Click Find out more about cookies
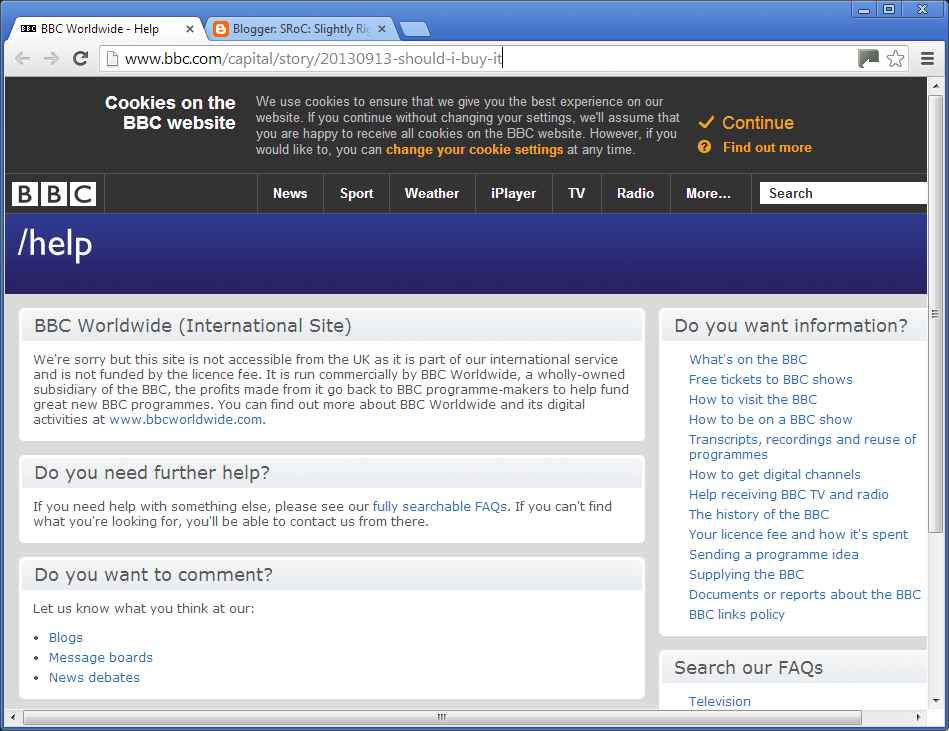The height and width of the screenshot is (731, 949). click(x=767, y=147)
